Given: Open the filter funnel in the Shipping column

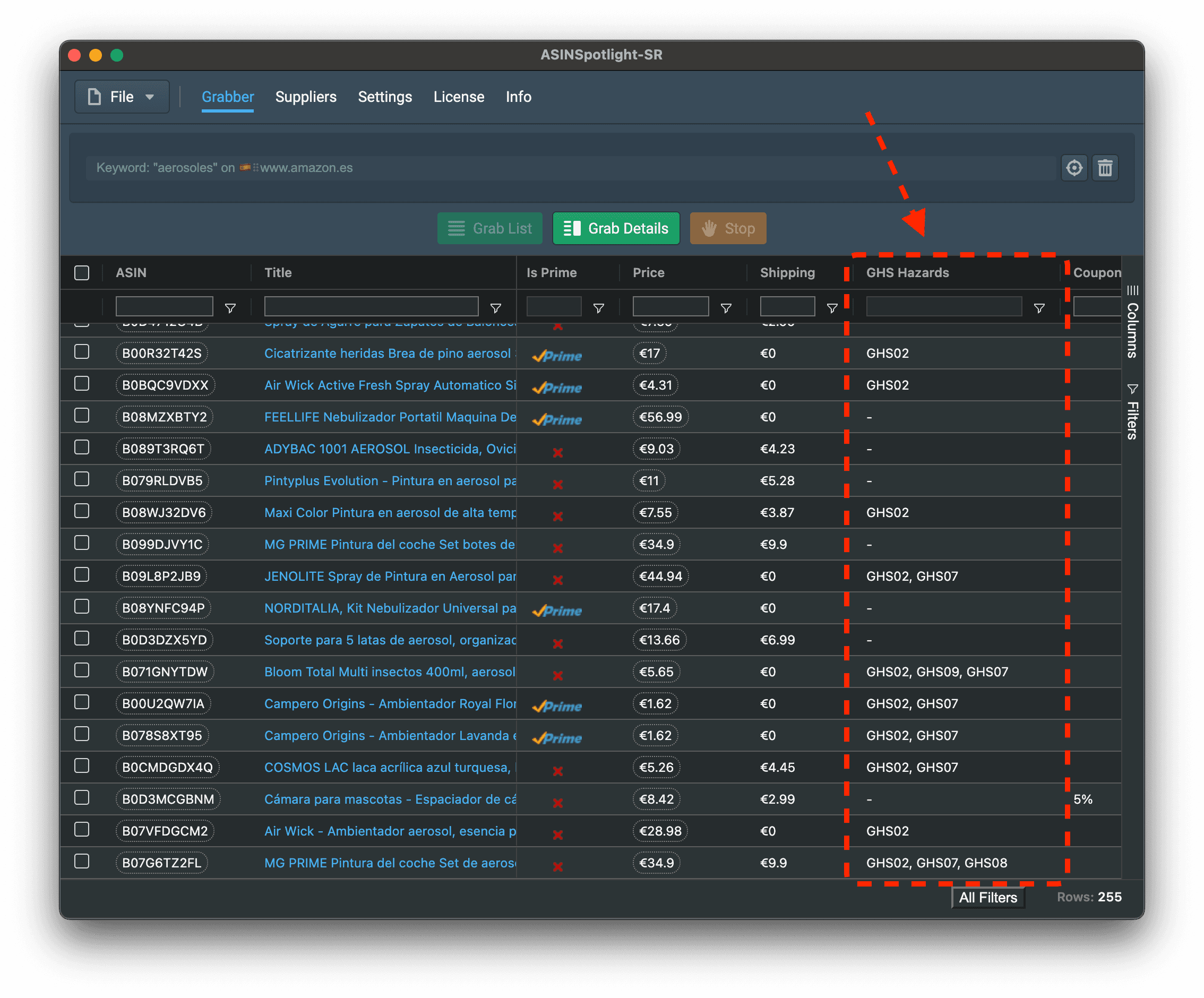Looking at the screenshot, I should point(831,308).
